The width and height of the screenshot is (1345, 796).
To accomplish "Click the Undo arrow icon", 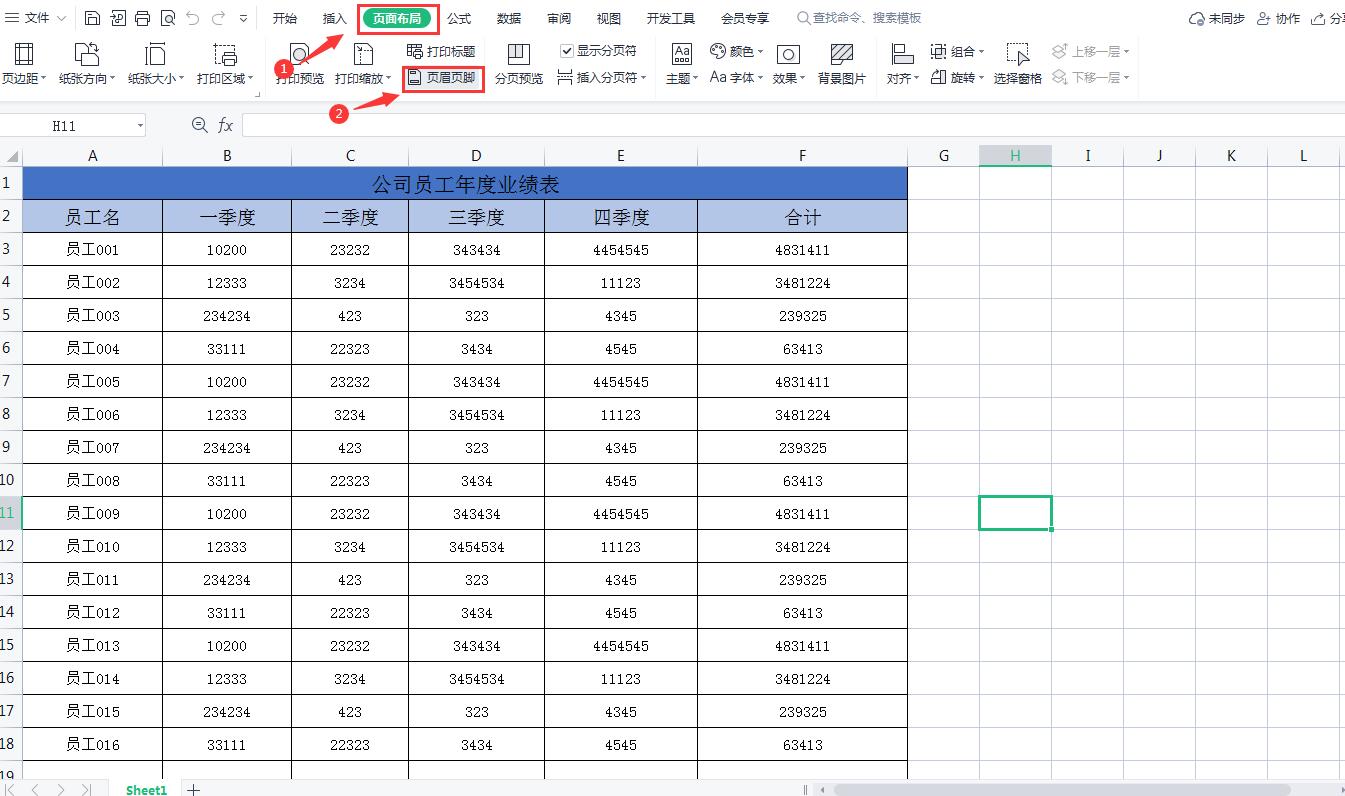I will coord(193,18).
